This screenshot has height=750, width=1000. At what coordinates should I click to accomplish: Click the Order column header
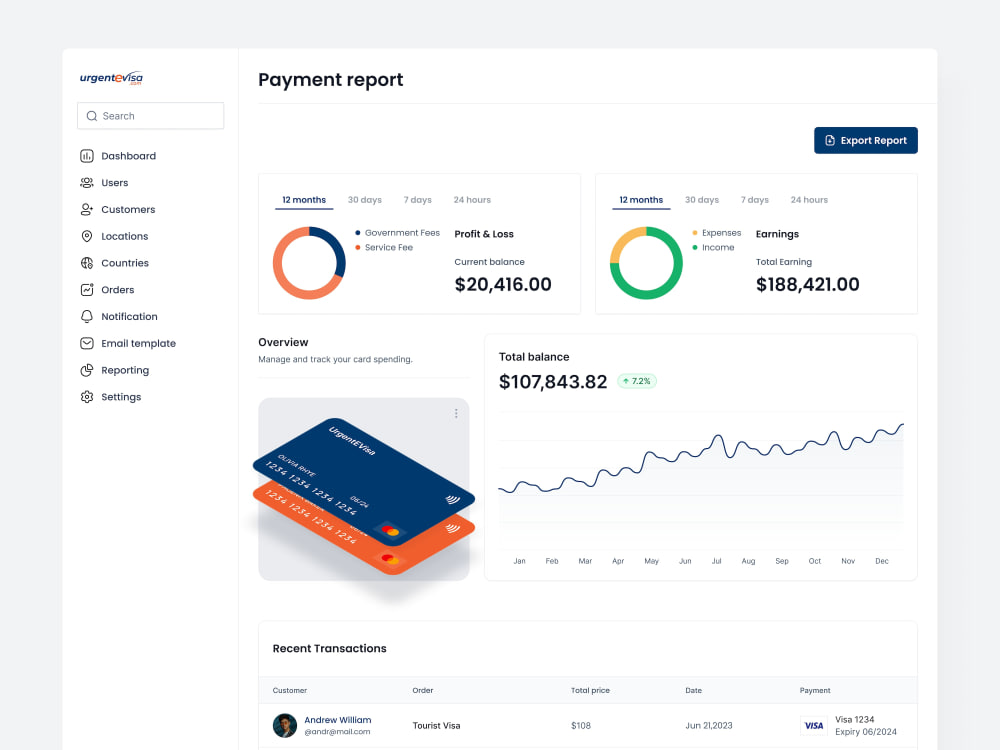[x=423, y=691]
